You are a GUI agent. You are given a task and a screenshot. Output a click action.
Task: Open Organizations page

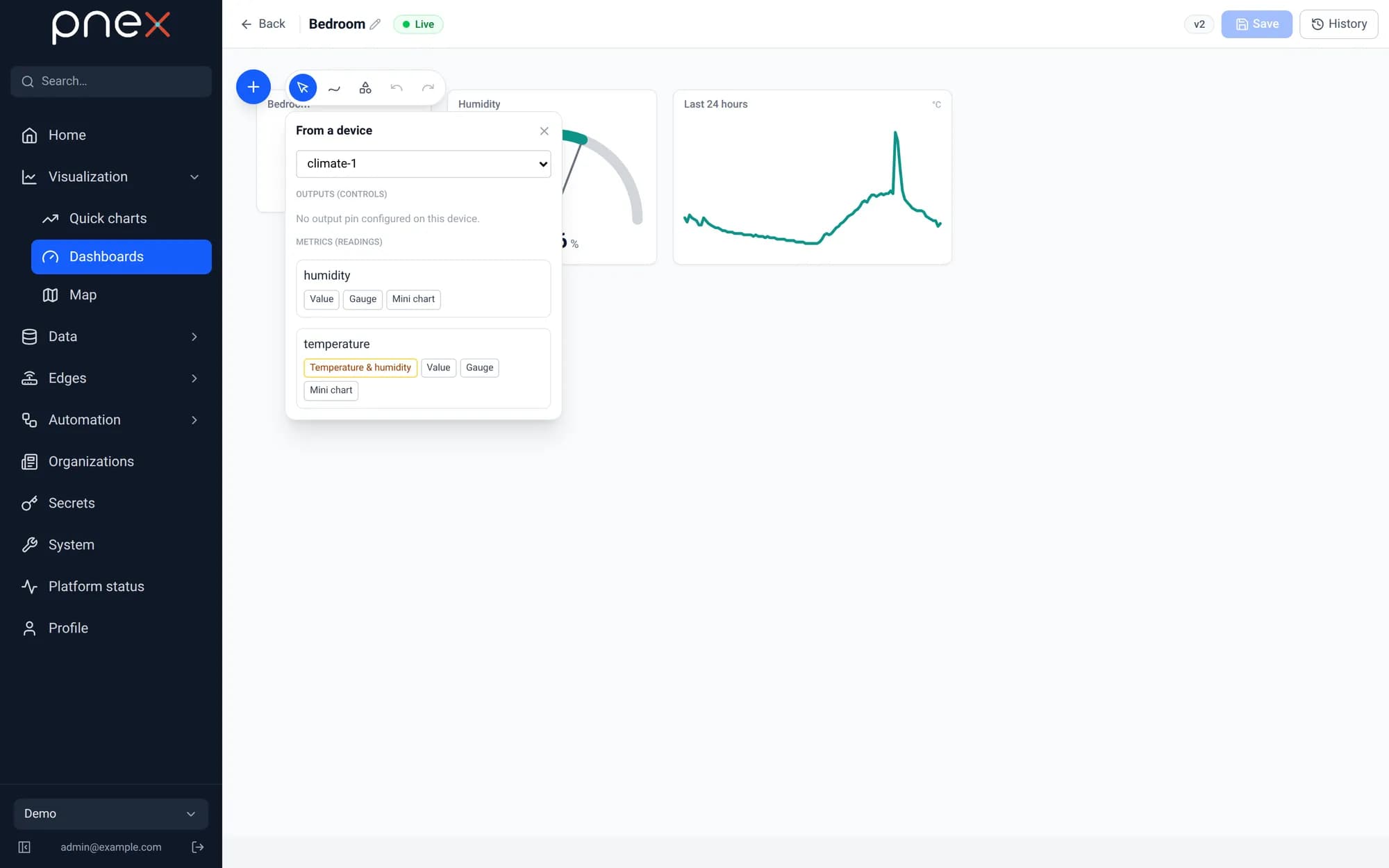click(111, 462)
